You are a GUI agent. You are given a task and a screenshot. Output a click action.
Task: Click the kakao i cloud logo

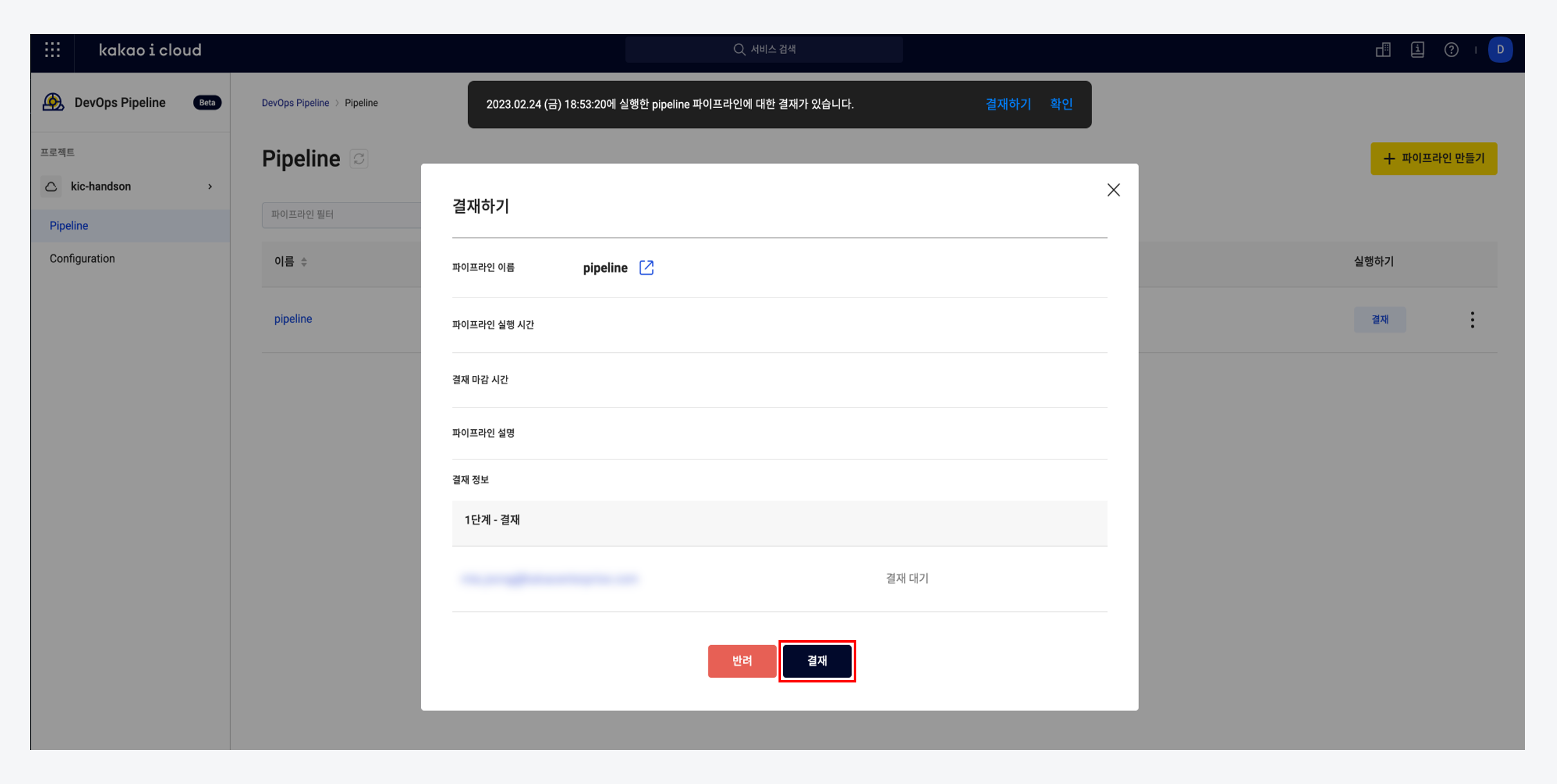pos(150,50)
